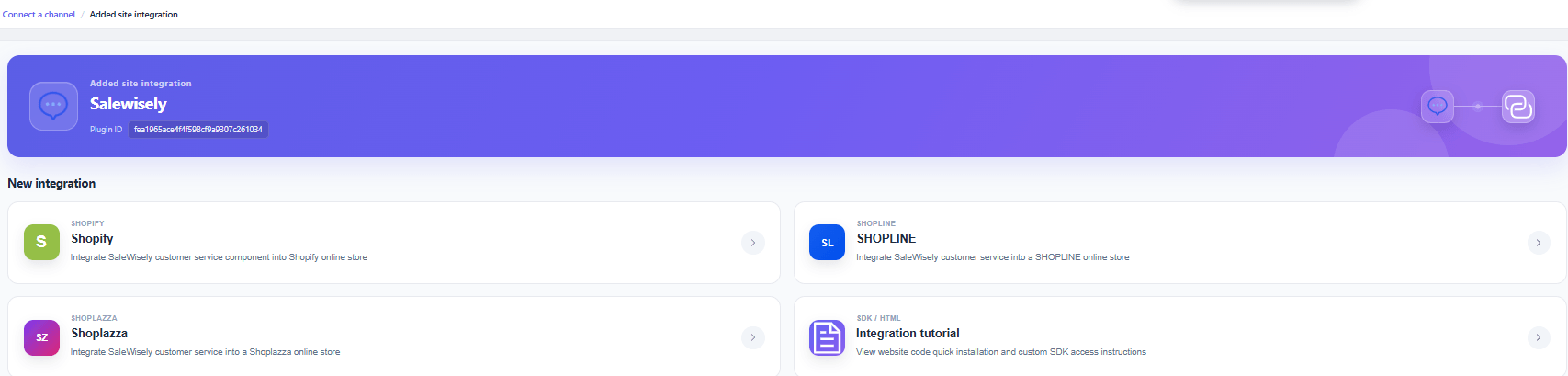Select the Shopify card description text
Screen dimensions: 1568x376
[x=219, y=257]
